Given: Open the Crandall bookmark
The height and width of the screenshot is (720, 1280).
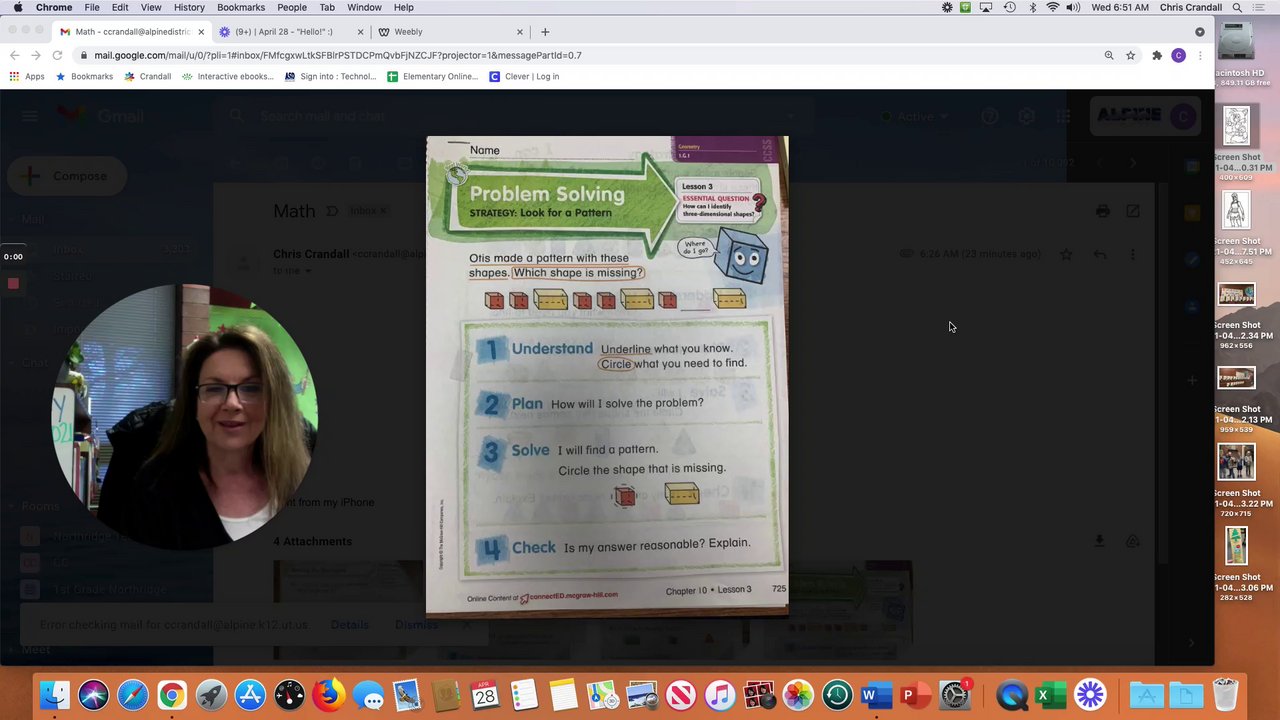Looking at the screenshot, I should pyautogui.click(x=147, y=76).
